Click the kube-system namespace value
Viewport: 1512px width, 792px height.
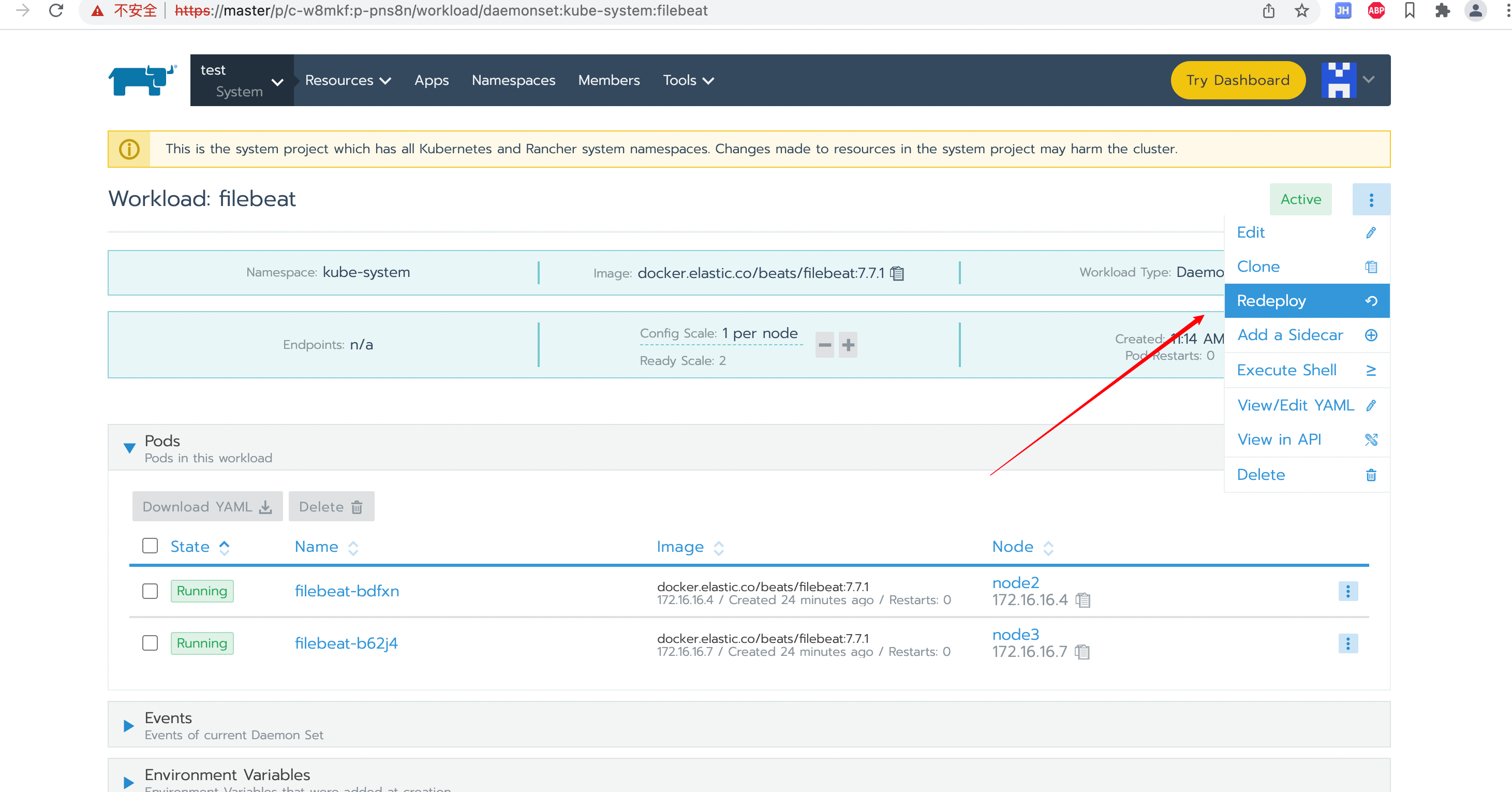[366, 272]
